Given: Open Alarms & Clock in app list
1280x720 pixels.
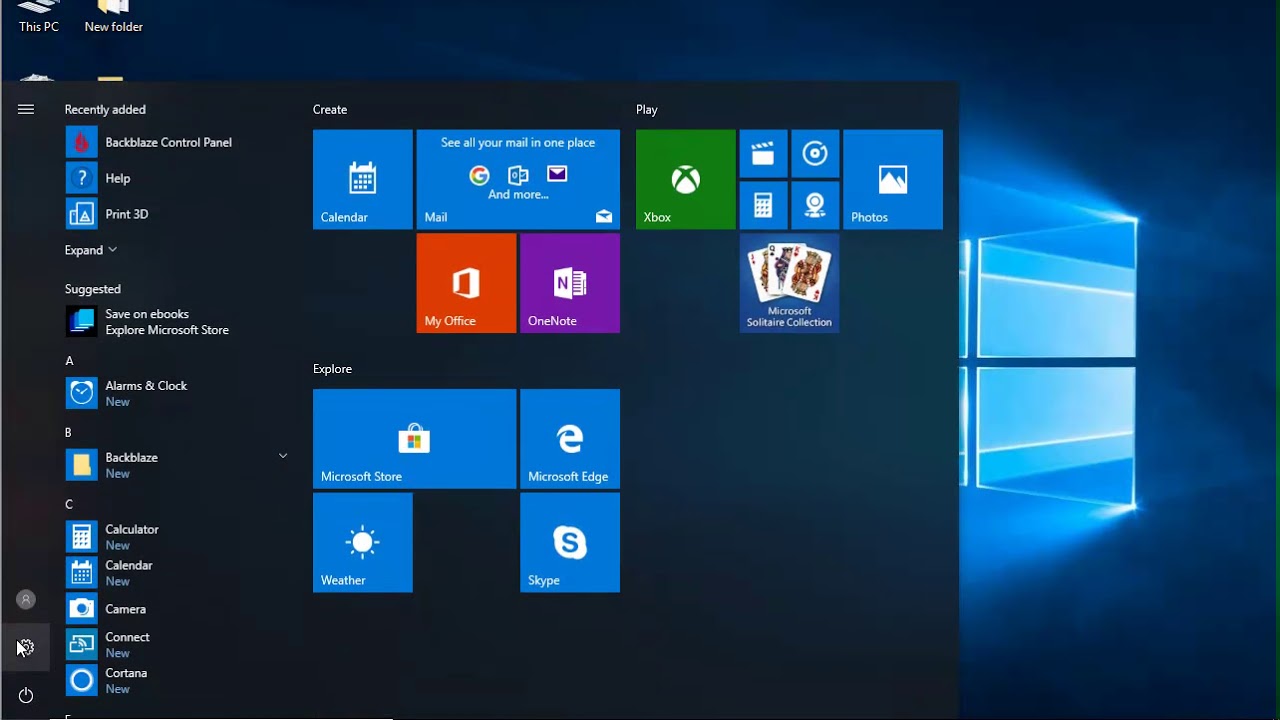Looking at the screenshot, I should click(177, 394).
